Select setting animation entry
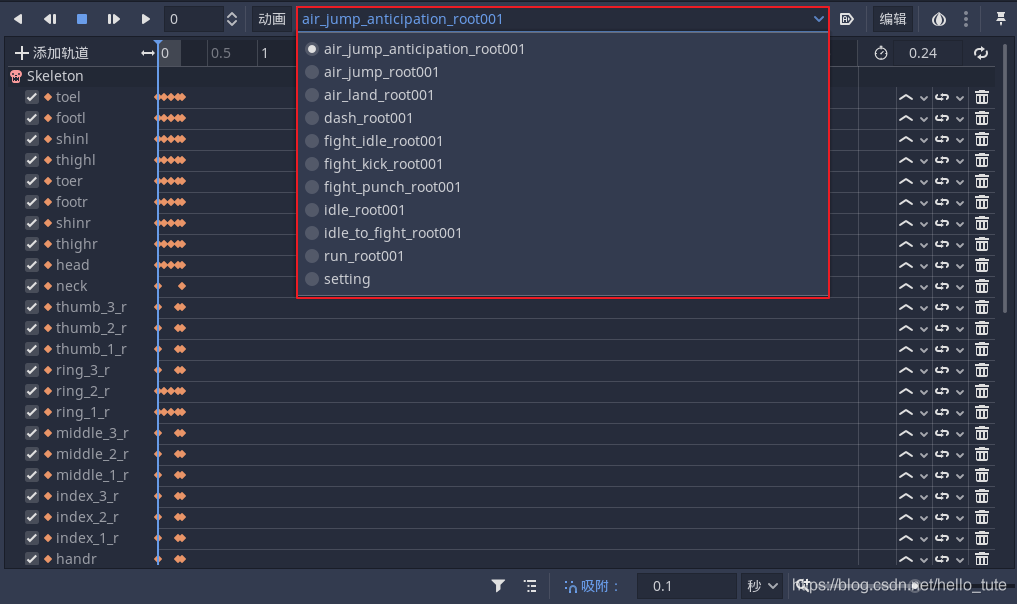 click(x=562, y=280)
